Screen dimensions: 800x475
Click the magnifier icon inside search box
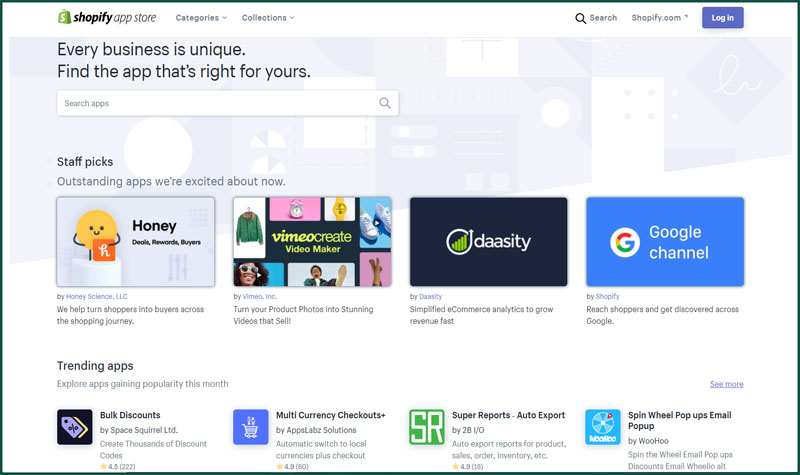coord(385,103)
